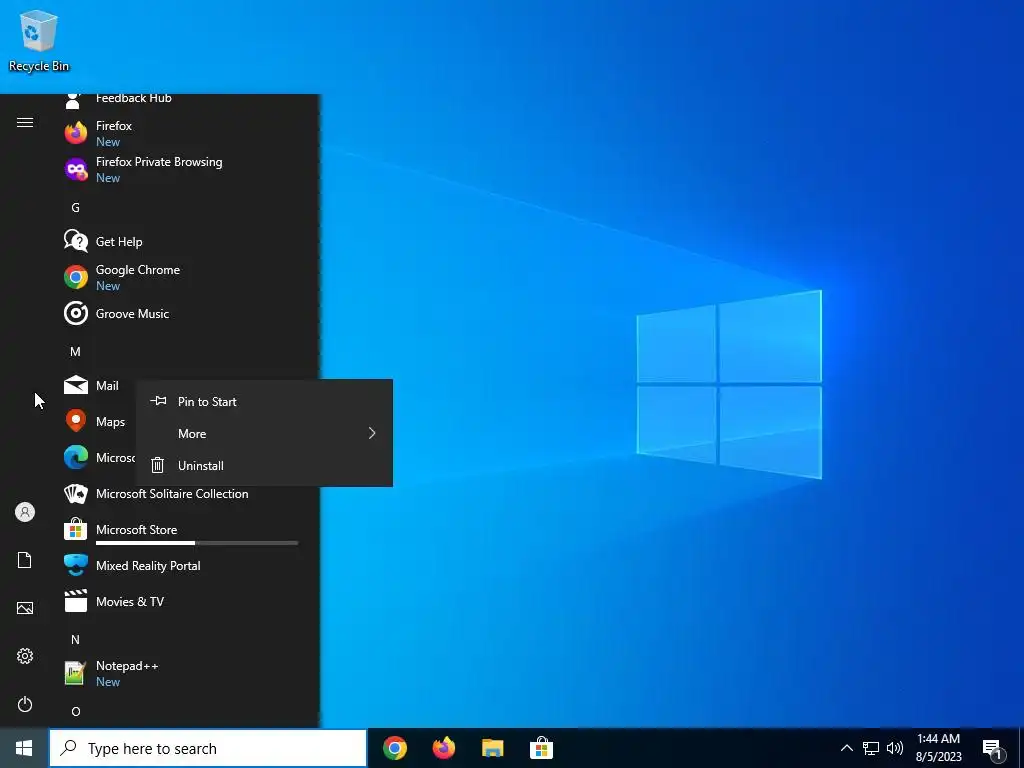This screenshot has height=768, width=1024.
Task: Open Microsoft Store from the app list
Action: point(182,530)
